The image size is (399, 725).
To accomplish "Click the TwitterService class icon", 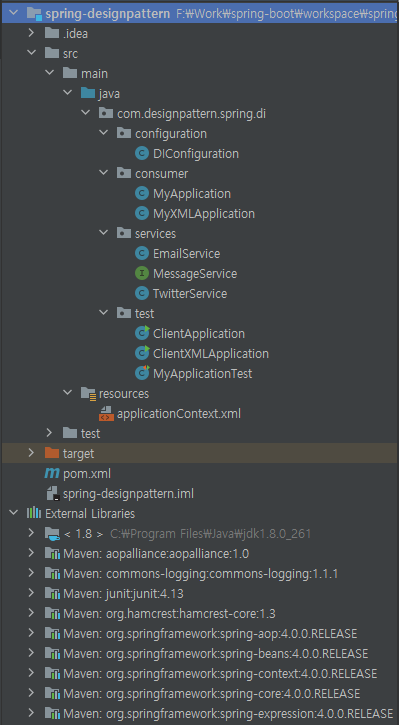I will pyautogui.click(x=142, y=293).
